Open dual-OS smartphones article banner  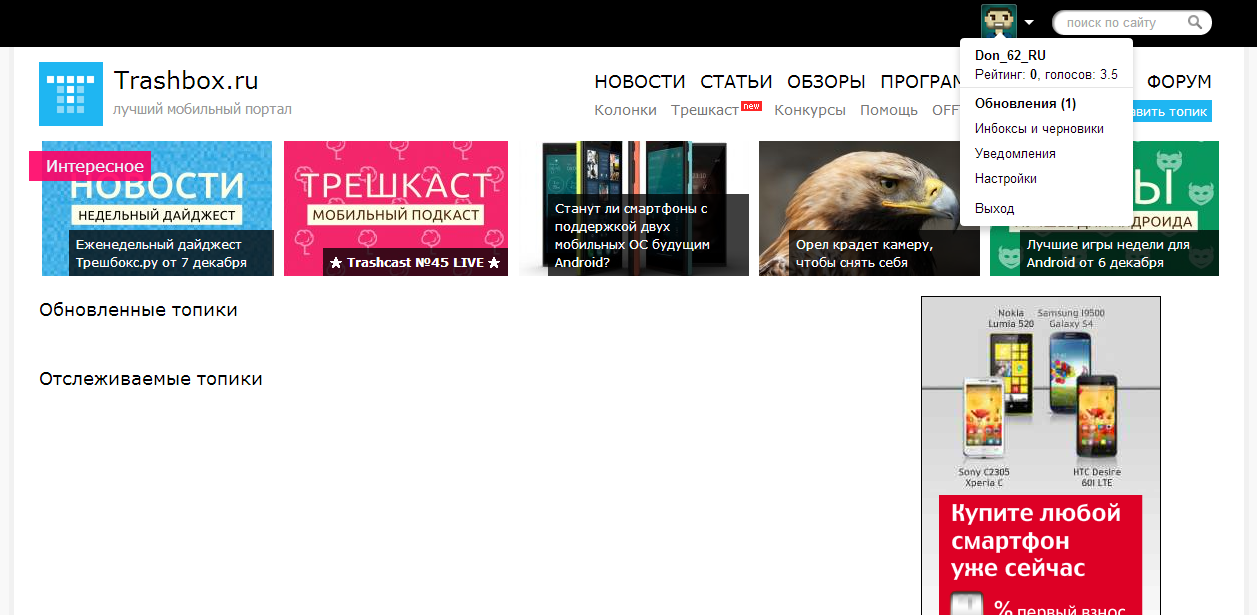point(634,208)
